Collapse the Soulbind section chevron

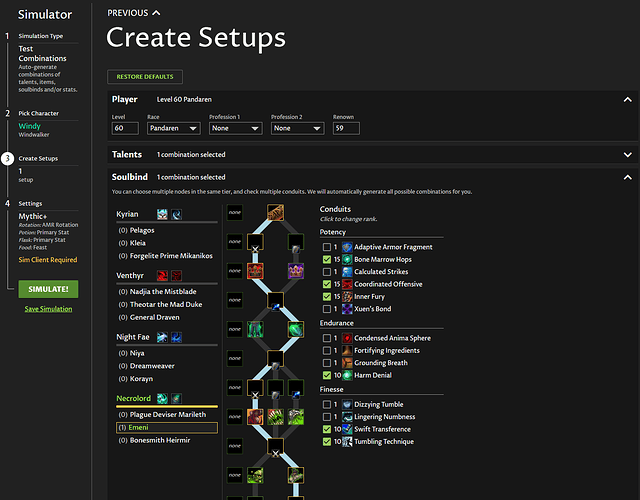628,177
